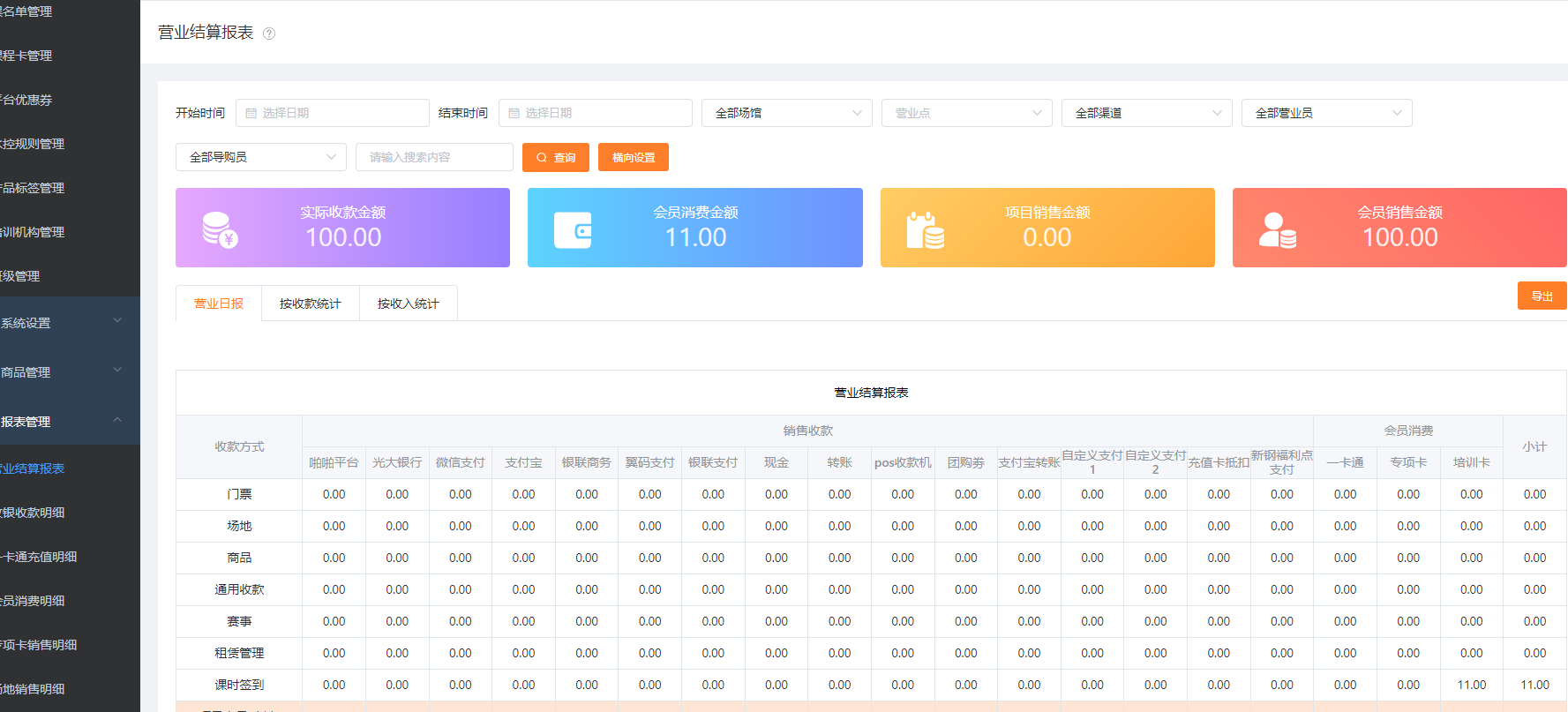Click the 赛事 row label
Image resolution: width=1568 pixels, height=712 pixels.
coord(239,621)
